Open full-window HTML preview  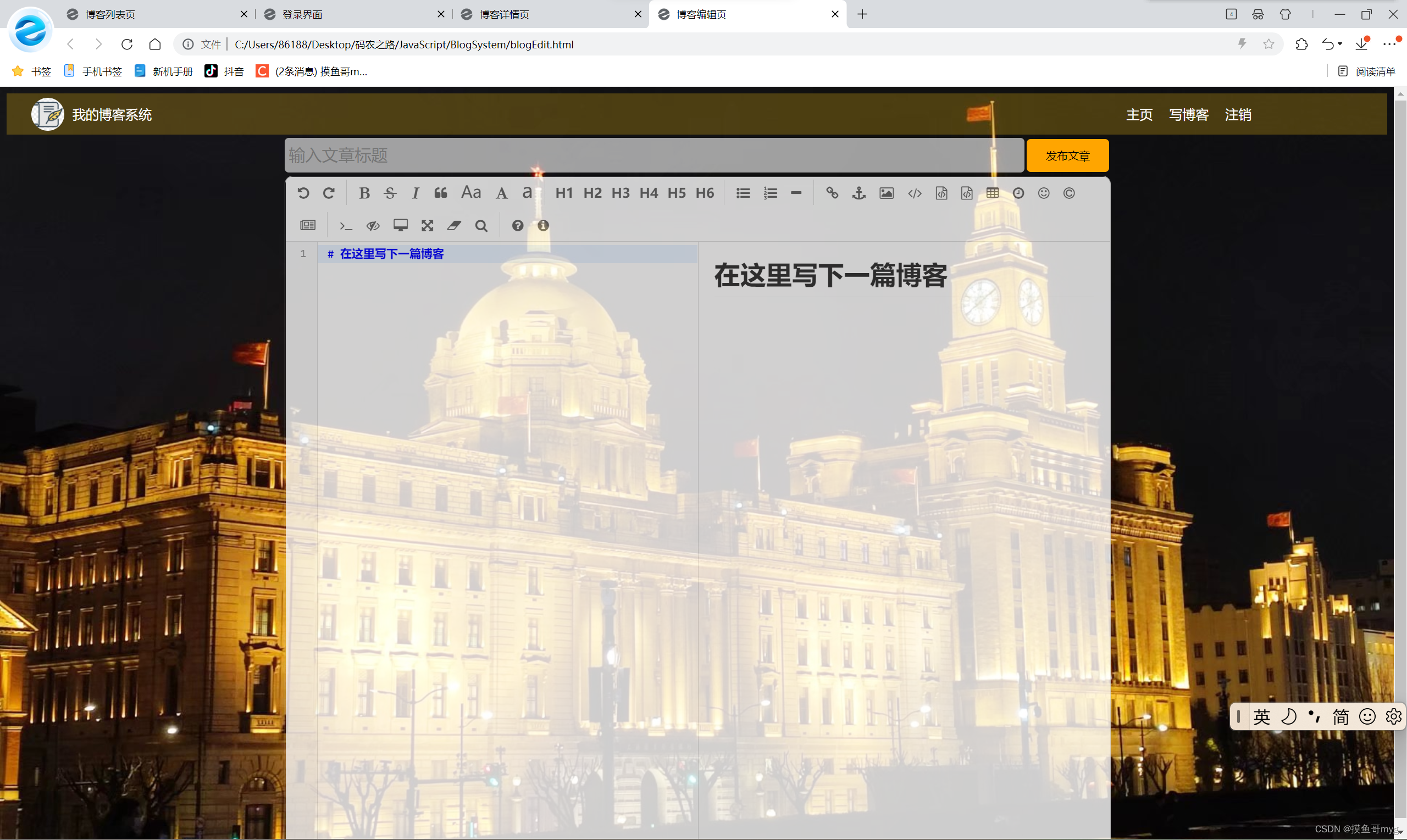pyautogui.click(x=400, y=225)
